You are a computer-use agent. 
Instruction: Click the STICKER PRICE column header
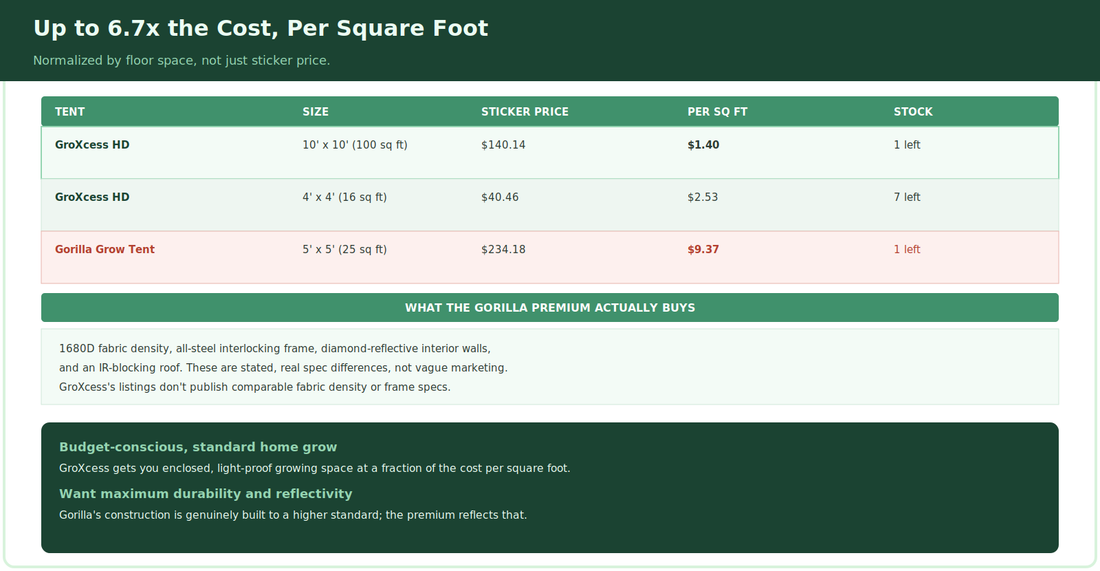coord(525,112)
